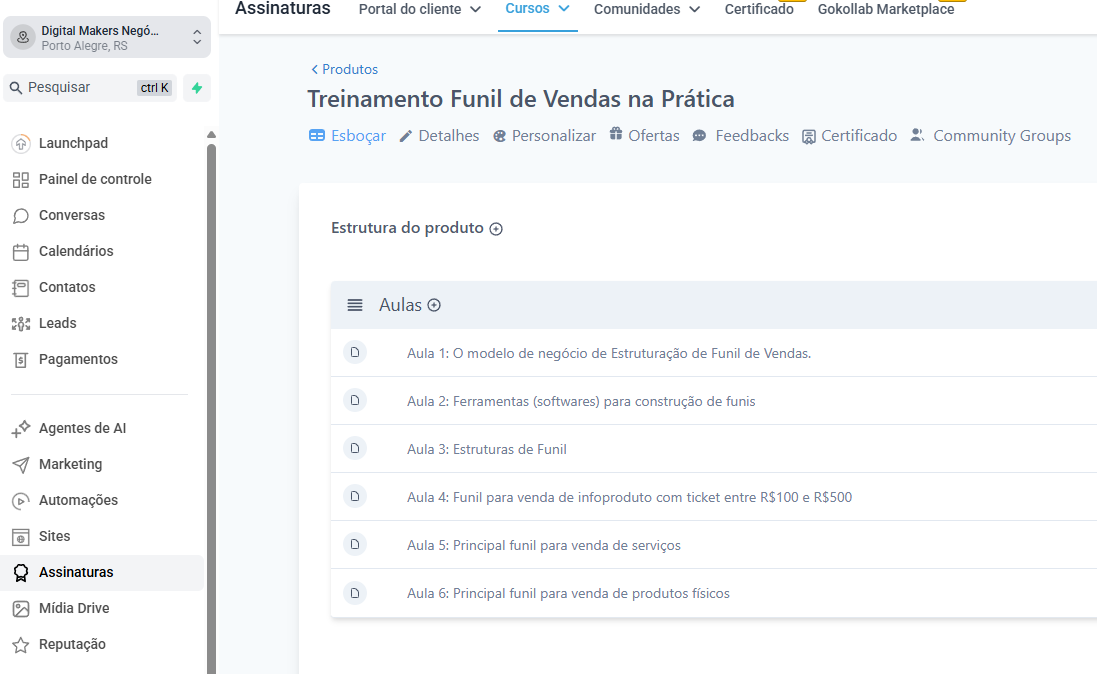Screen dimensions: 1097x674
Task: Switch to the Community Groups tab
Action: tap(991, 136)
